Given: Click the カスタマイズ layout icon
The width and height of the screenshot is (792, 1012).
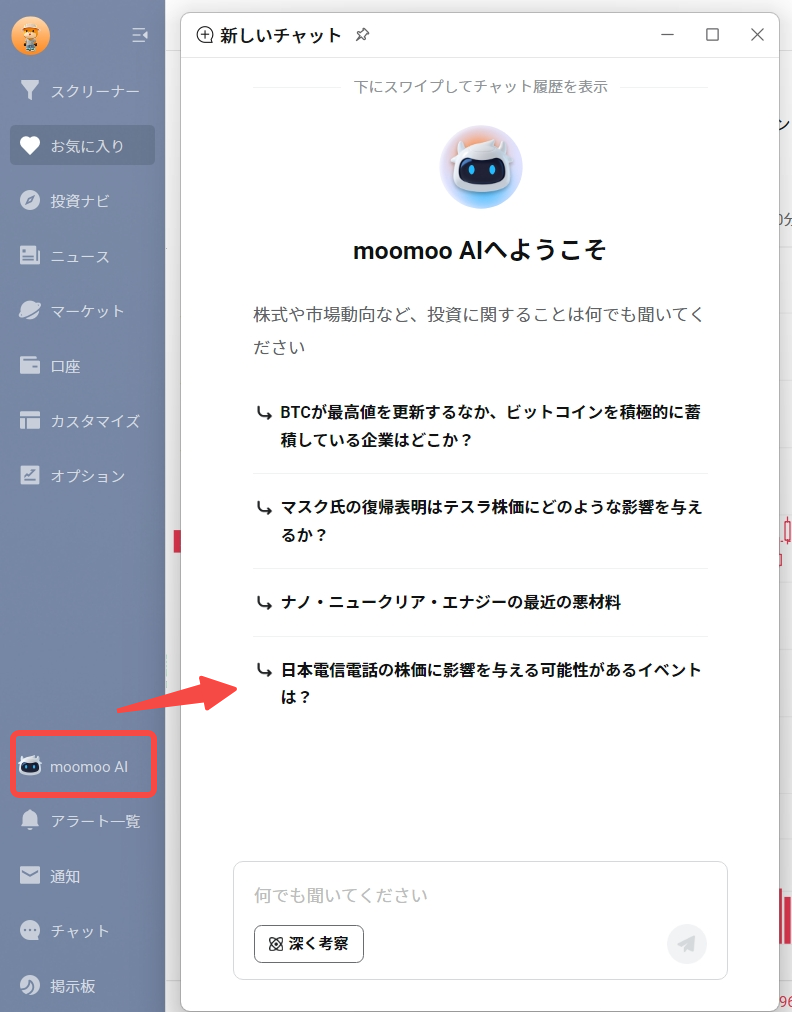Looking at the screenshot, I should tap(30, 420).
